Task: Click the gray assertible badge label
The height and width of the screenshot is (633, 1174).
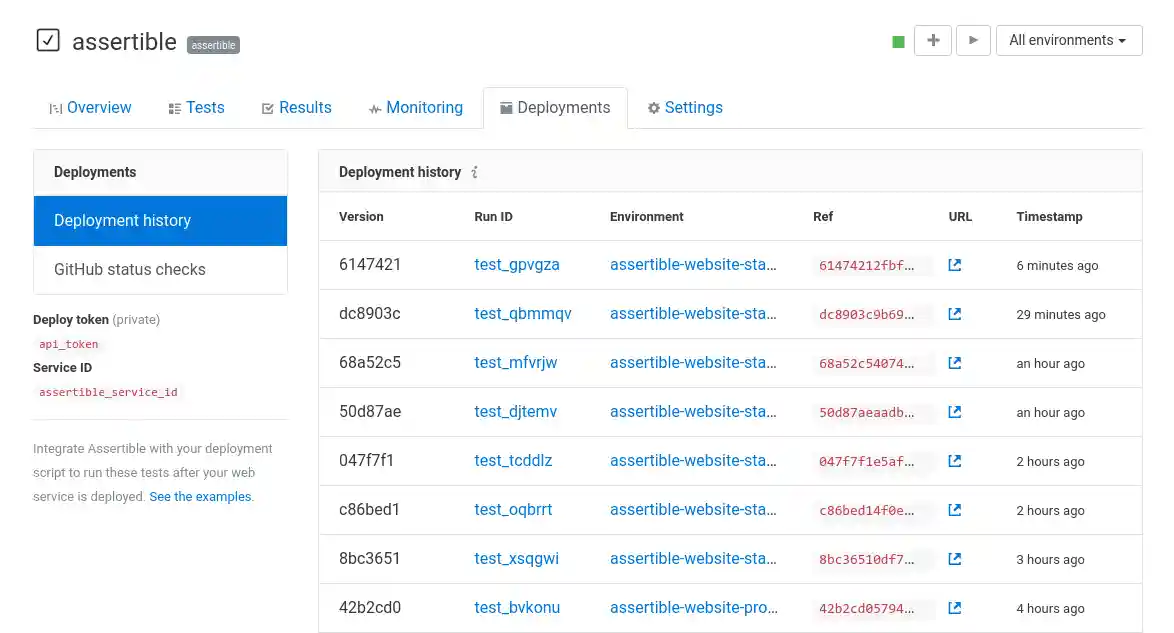Action: (213, 45)
